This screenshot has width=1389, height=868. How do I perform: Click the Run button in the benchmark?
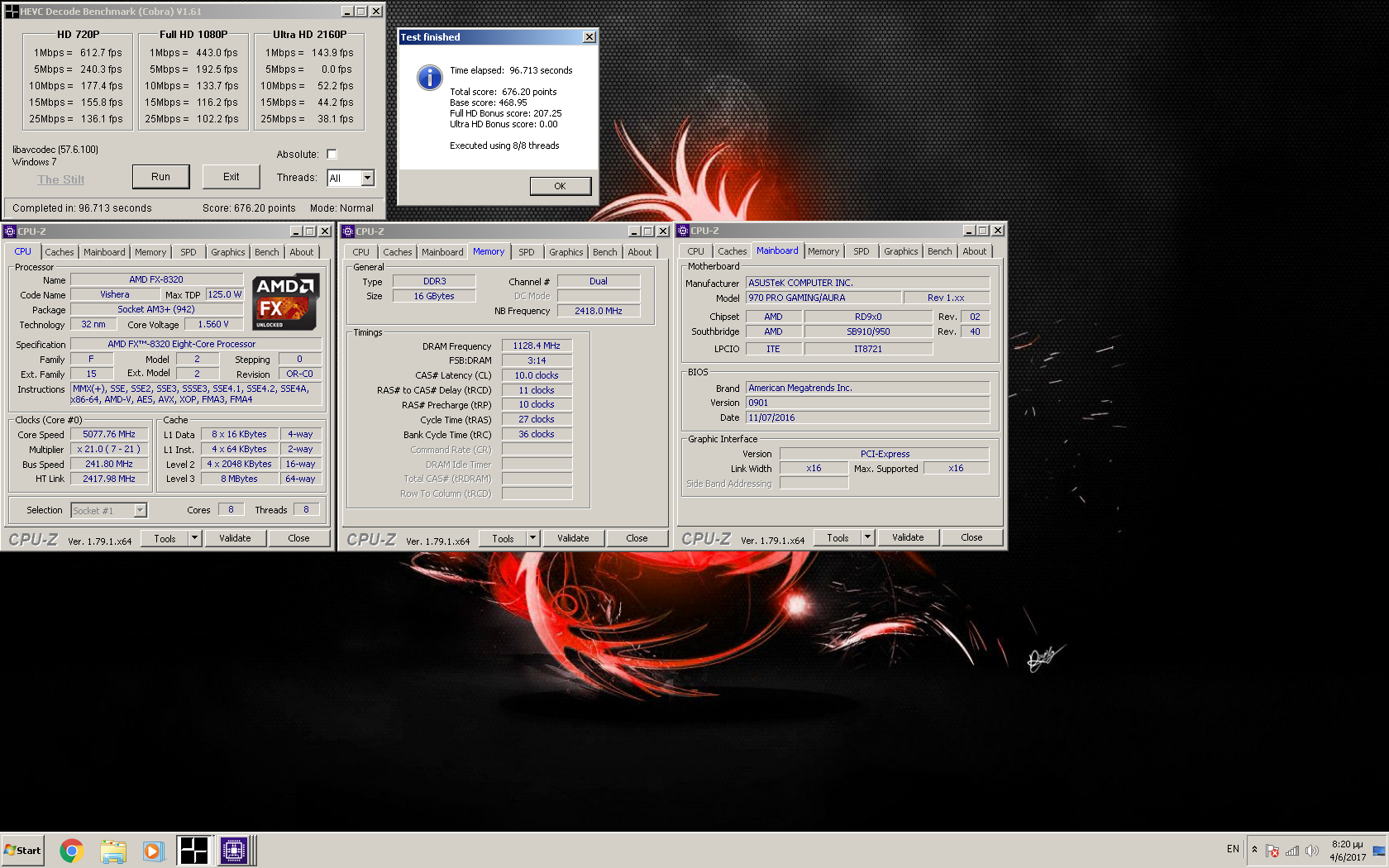(x=161, y=177)
